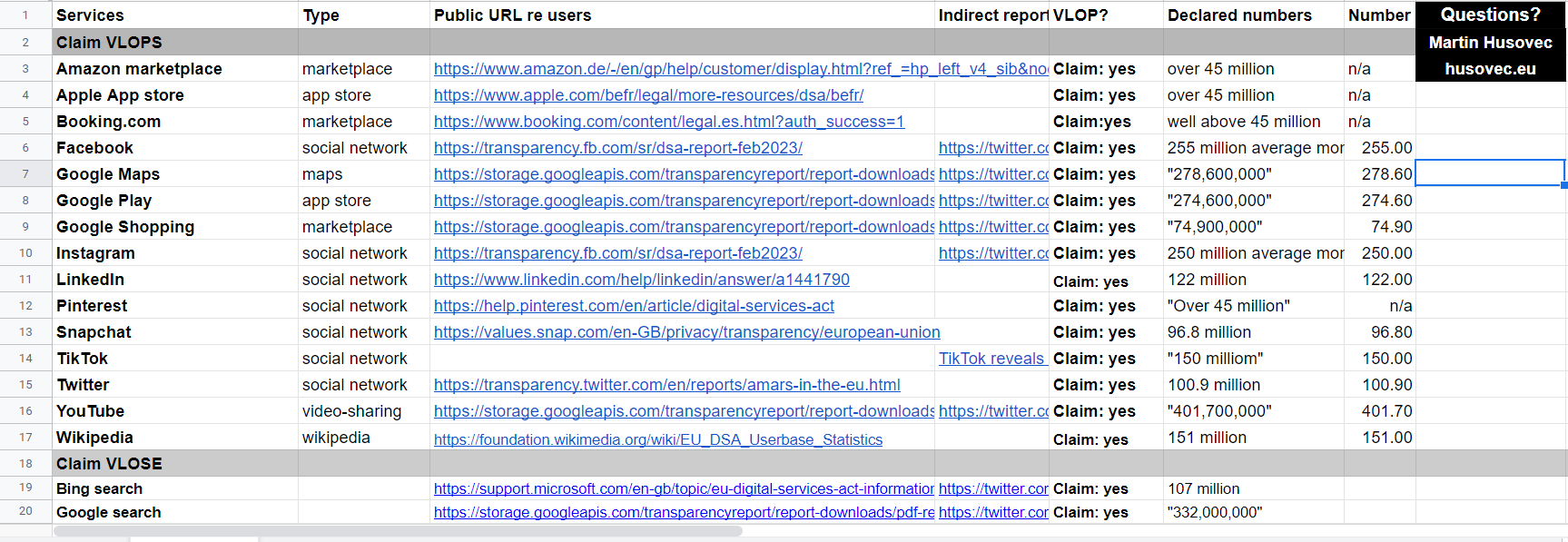Screen dimensions: 1568x542
Task: Select the 'Services' header cell
Action: click(x=175, y=15)
